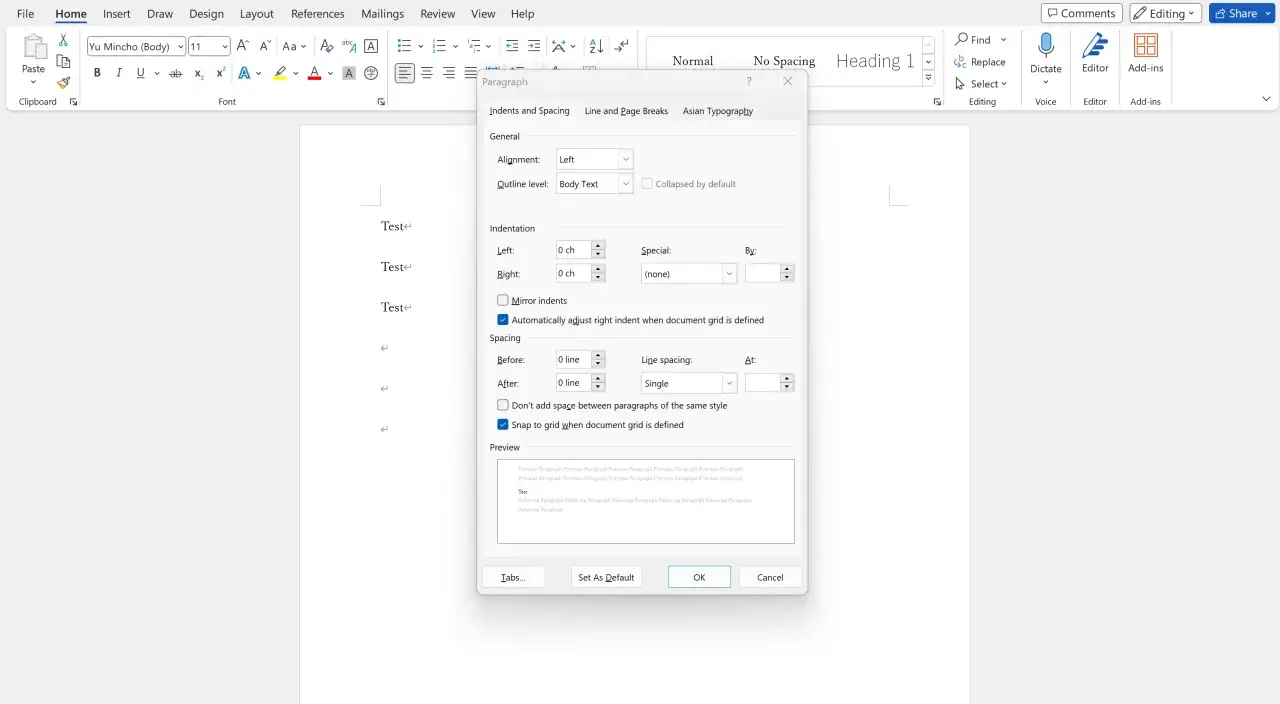Click the Multilevel List icon
The width and height of the screenshot is (1280, 704).
[474, 46]
